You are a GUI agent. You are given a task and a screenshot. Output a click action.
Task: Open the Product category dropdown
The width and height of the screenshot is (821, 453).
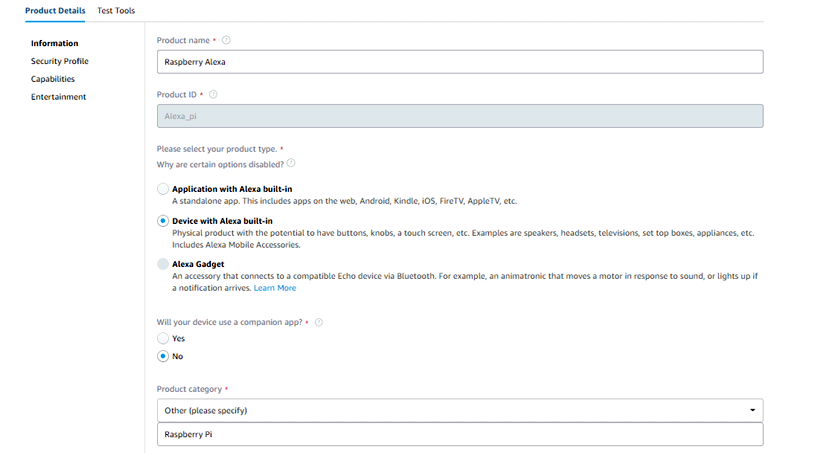[459, 410]
